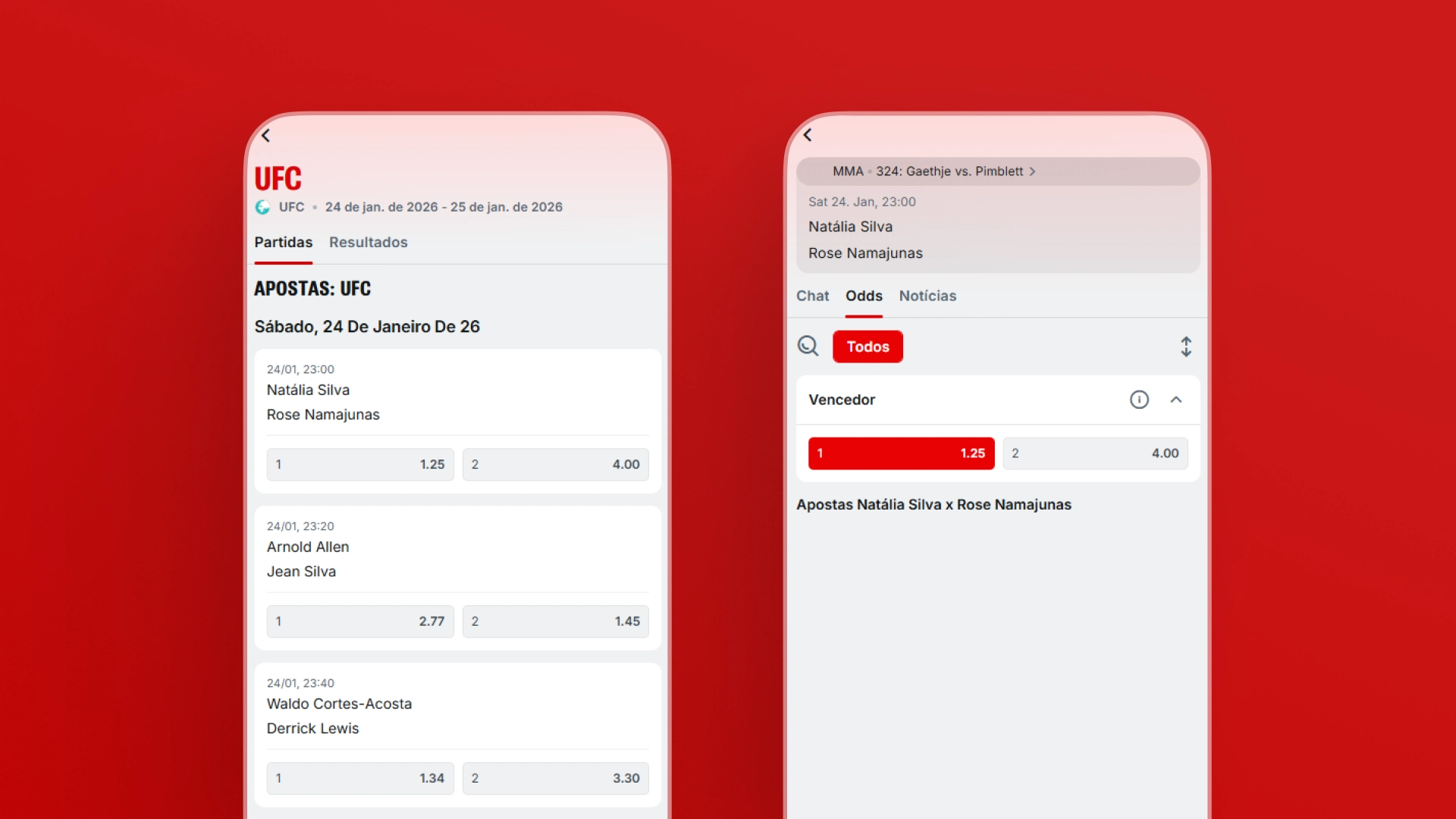Image resolution: width=1456 pixels, height=819 pixels.
Task: Click the sort arrows icon
Action: coord(1186,347)
